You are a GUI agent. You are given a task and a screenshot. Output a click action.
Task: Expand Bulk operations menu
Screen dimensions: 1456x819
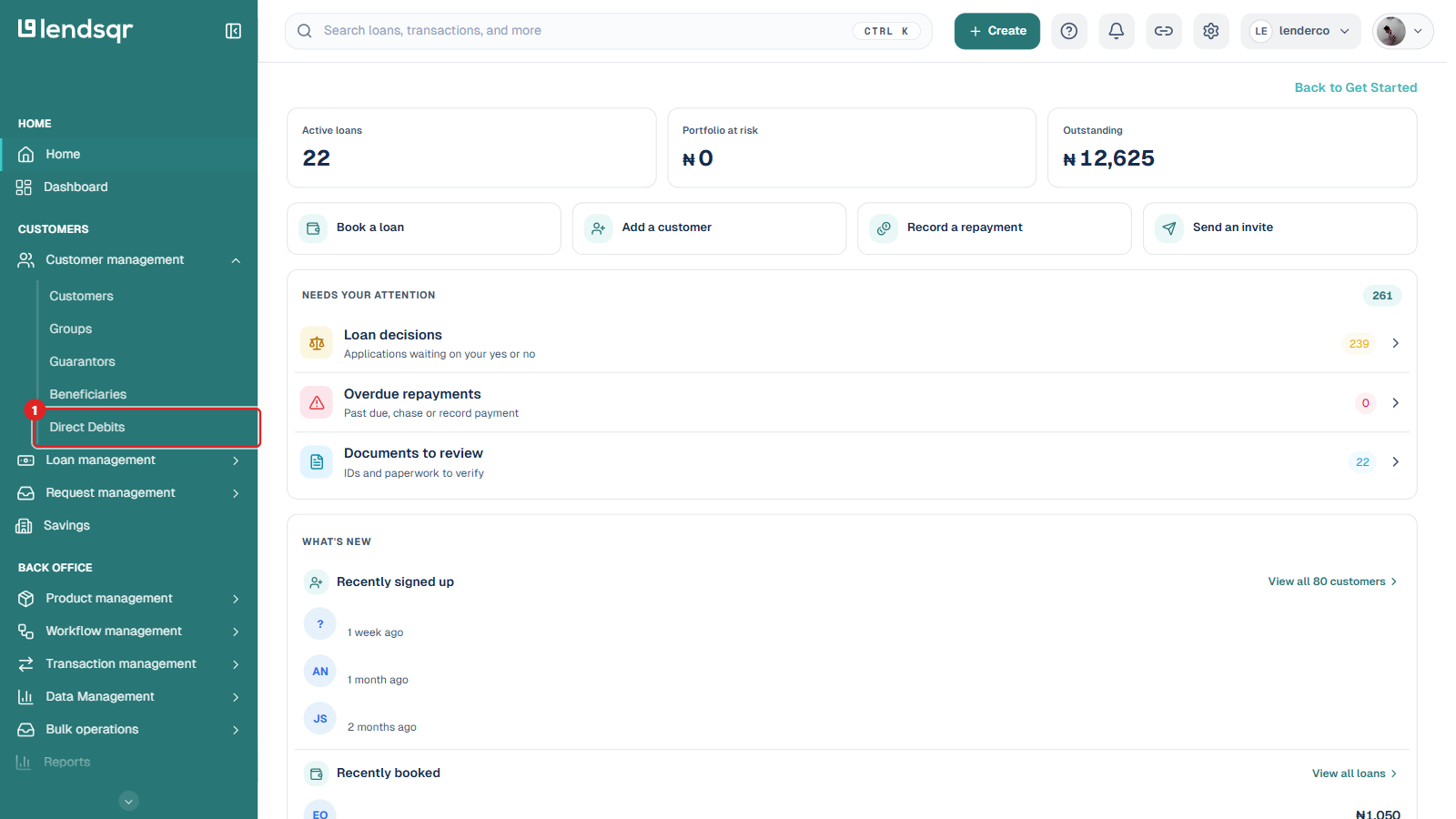129,730
